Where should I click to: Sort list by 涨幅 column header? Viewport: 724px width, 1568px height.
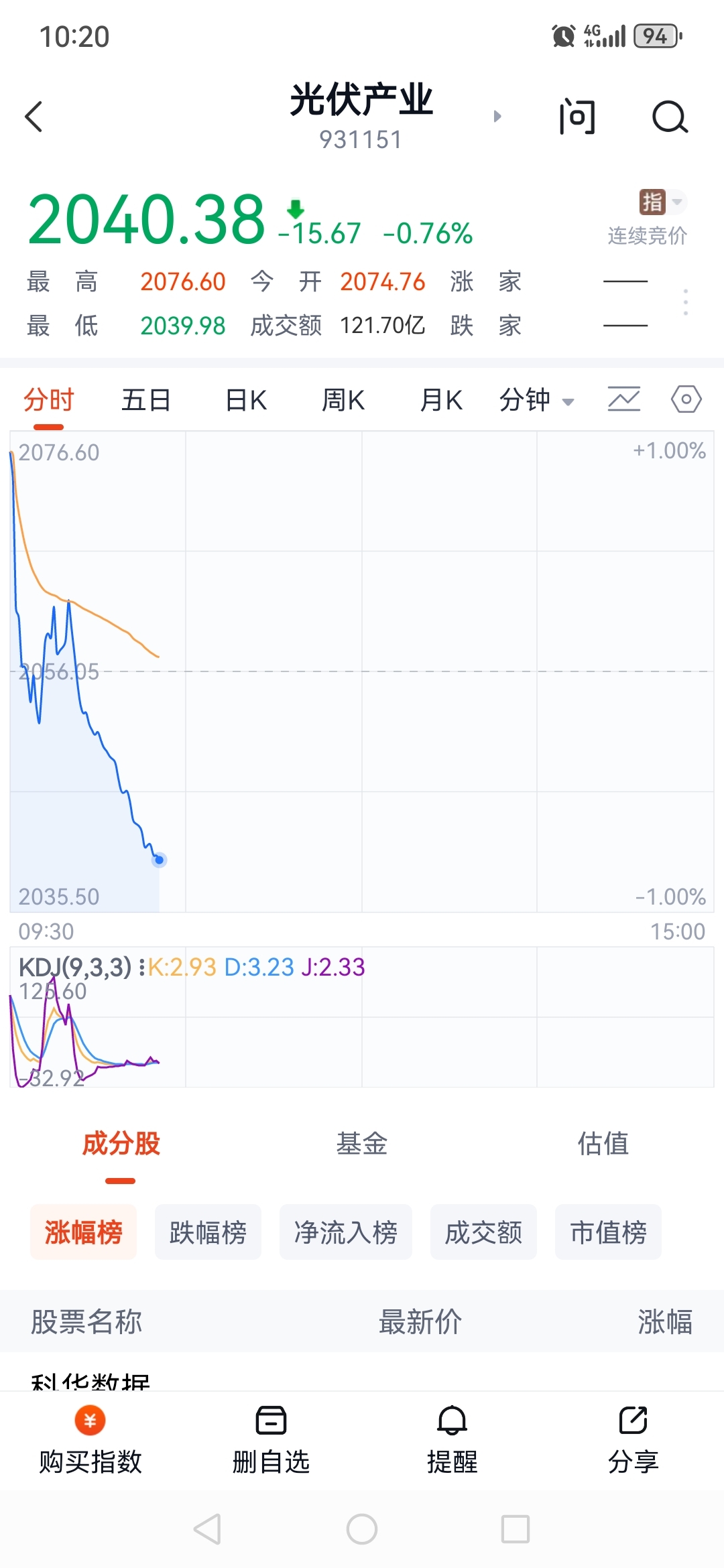[664, 1321]
